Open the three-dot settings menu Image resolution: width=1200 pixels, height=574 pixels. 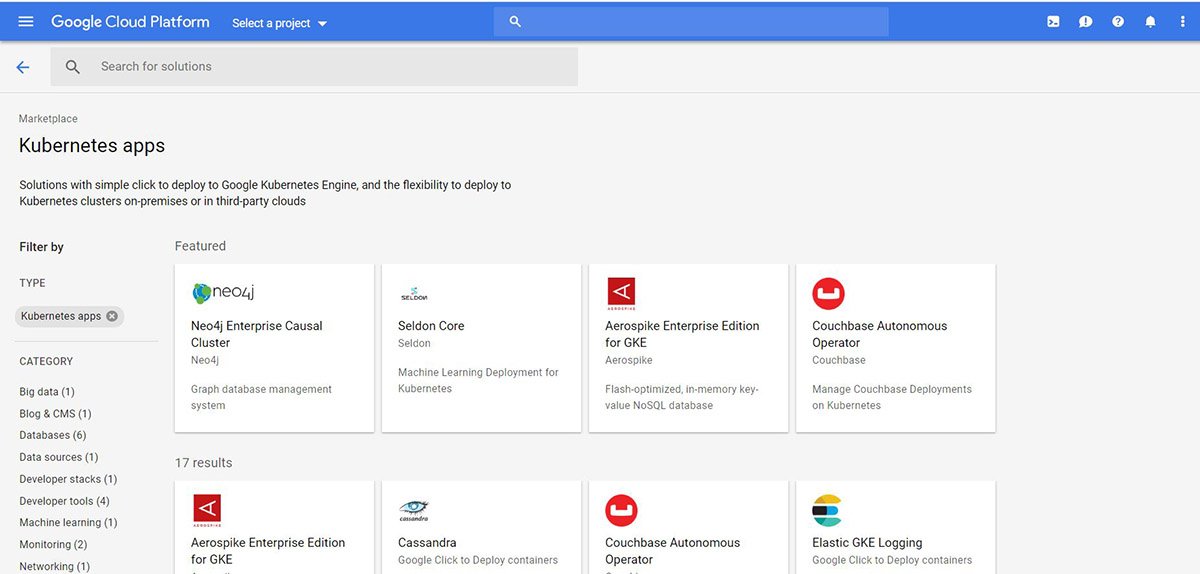(1182, 22)
